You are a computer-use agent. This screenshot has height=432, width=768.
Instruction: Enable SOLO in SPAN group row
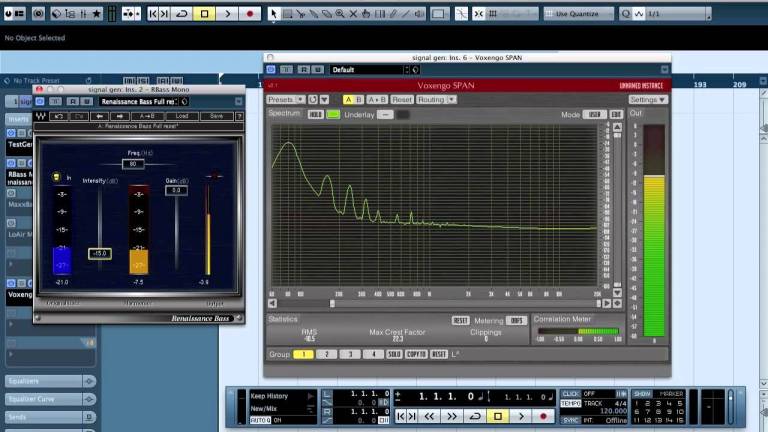pyautogui.click(x=394, y=354)
